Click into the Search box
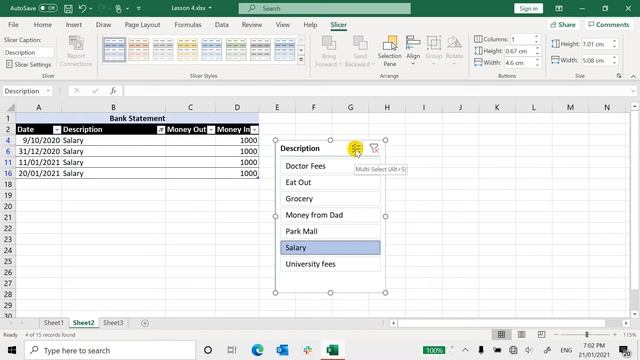 [x=324, y=8]
